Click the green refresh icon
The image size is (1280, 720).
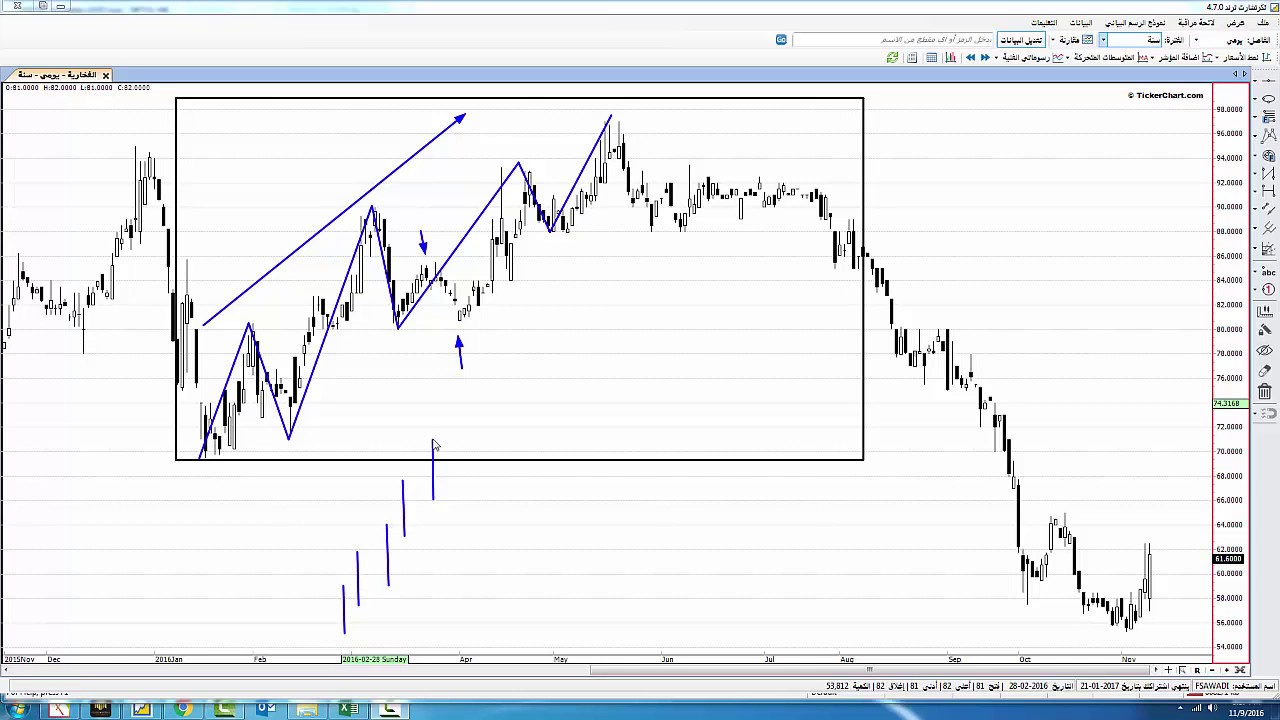point(892,58)
